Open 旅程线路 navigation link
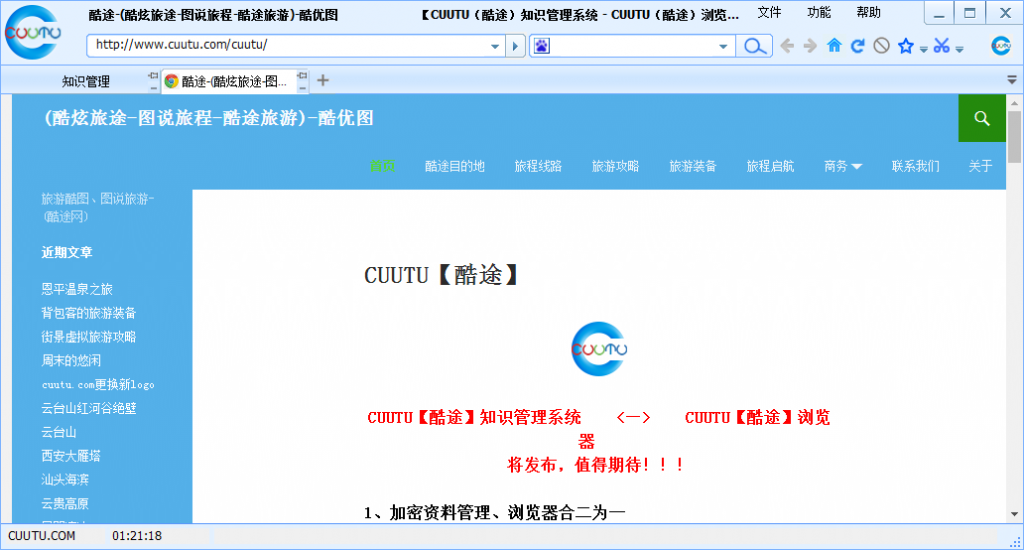Viewport: 1024px width, 550px height. click(x=538, y=167)
